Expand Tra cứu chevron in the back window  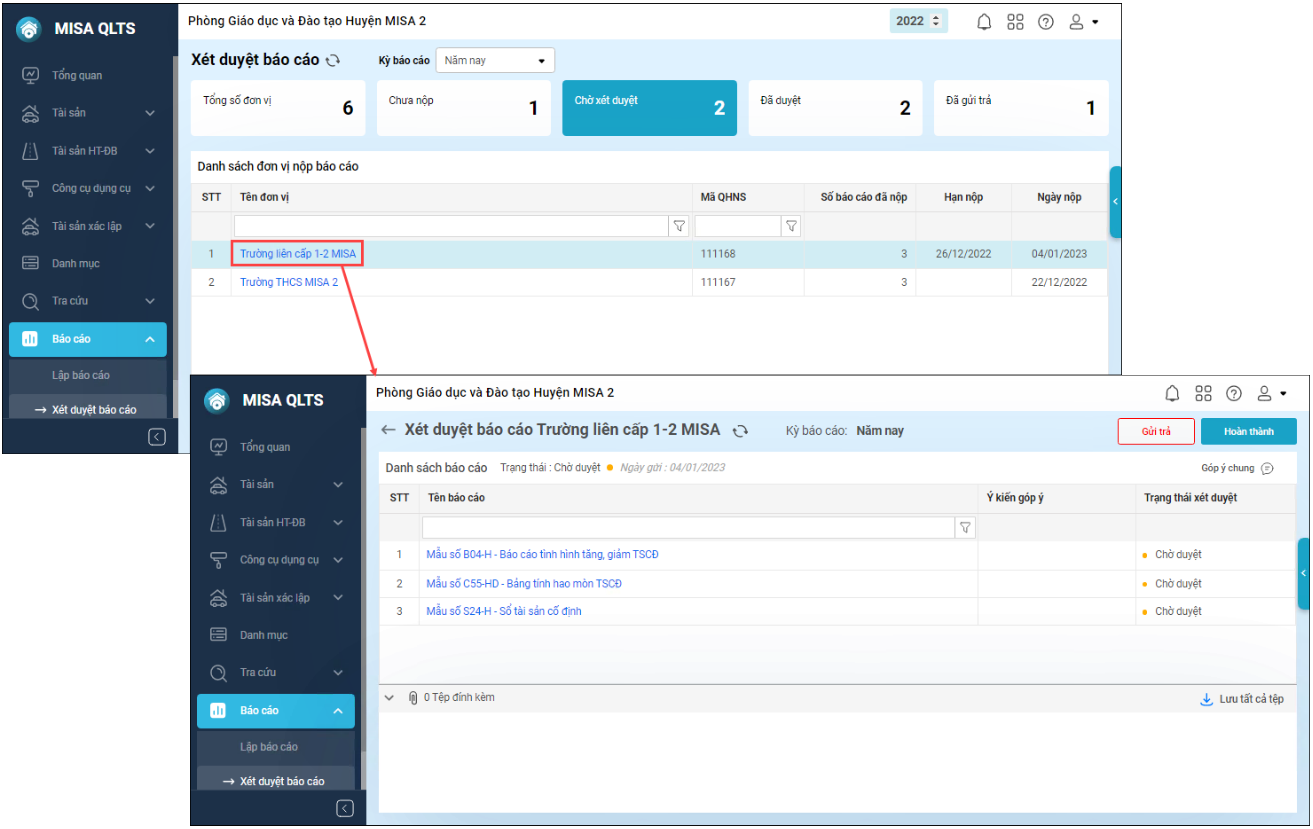pyautogui.click(x=150, y=301)
